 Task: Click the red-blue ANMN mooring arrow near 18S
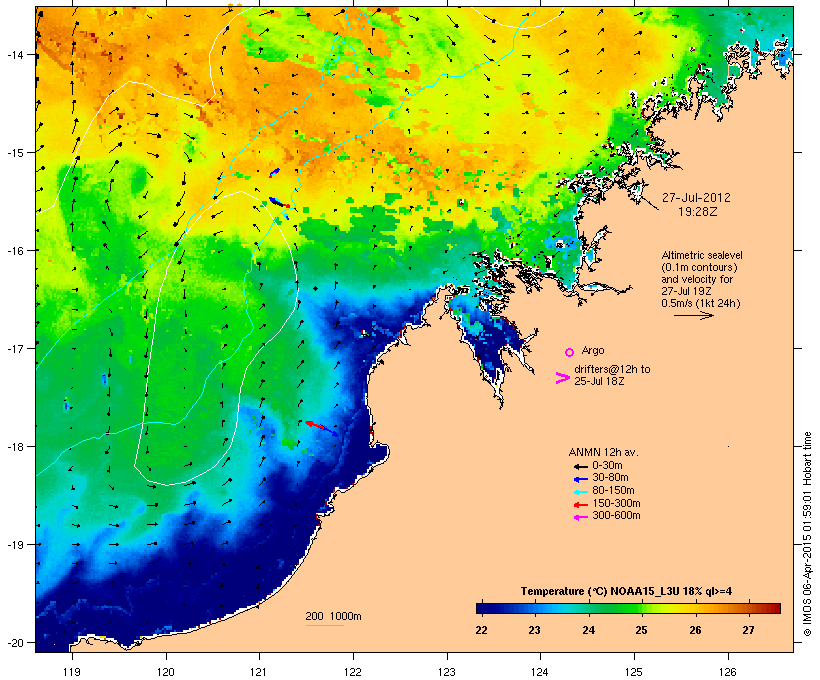click(322, 428)
